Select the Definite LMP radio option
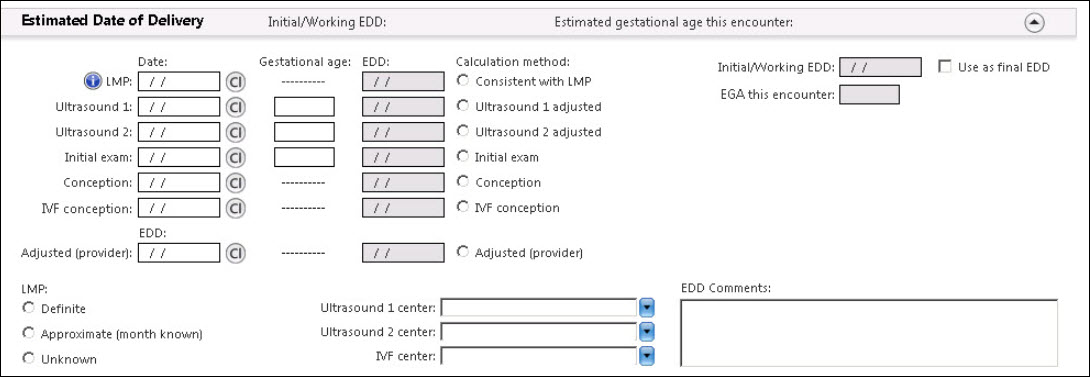The image size is (1090, 377). click(x=29, y=307)
